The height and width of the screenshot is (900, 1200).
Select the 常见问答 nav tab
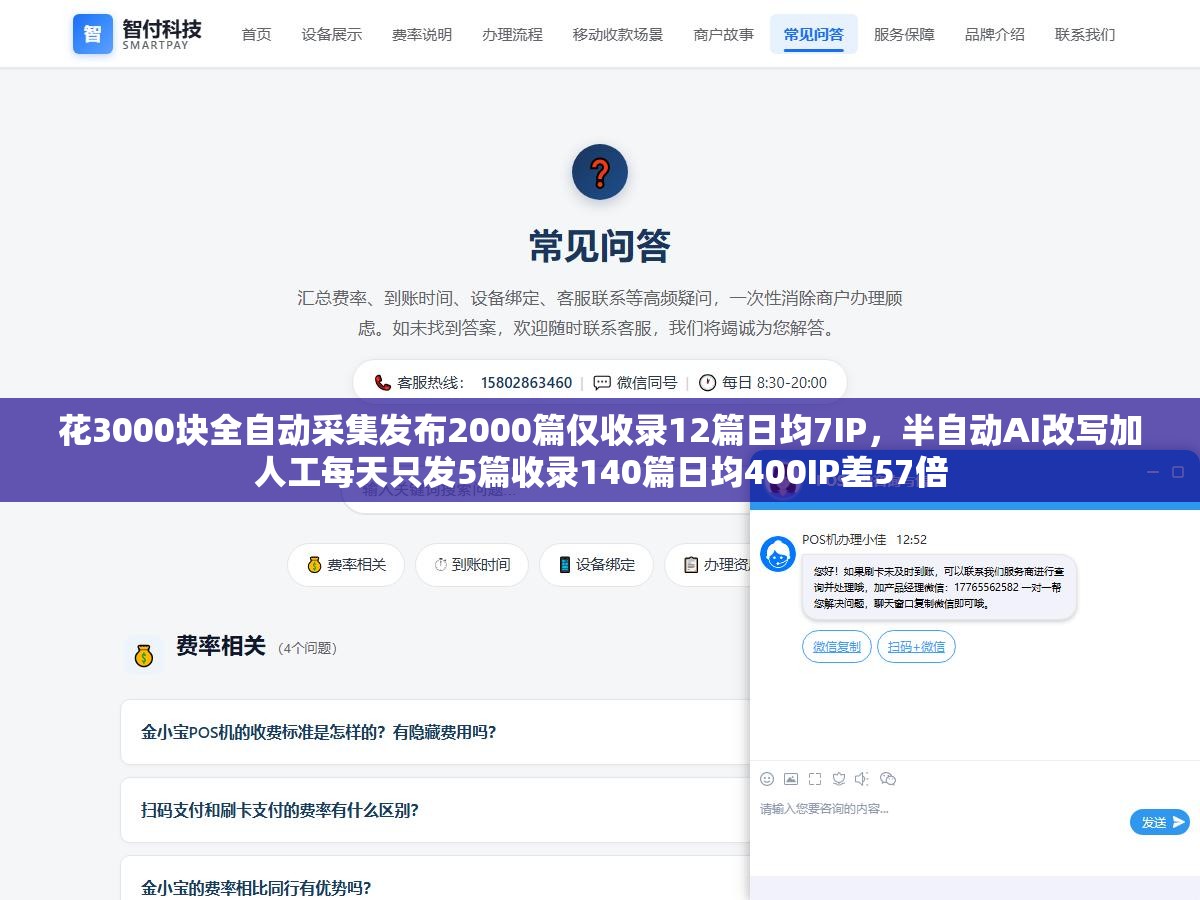[x=814, y=34]
